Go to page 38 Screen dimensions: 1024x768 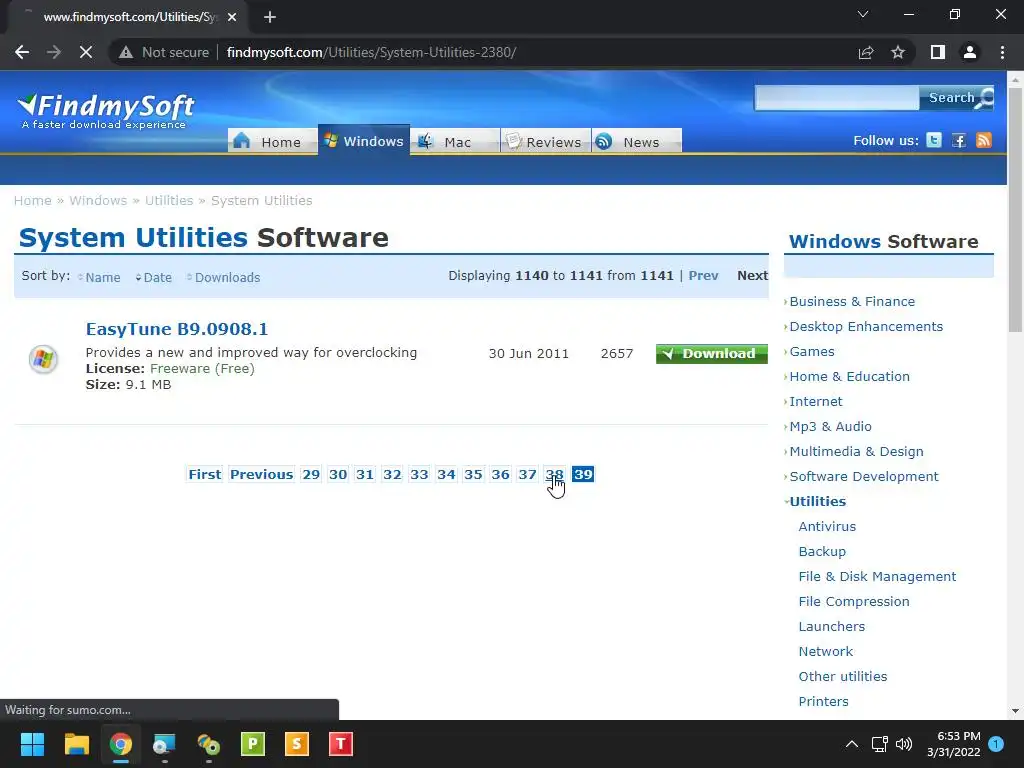554,474
